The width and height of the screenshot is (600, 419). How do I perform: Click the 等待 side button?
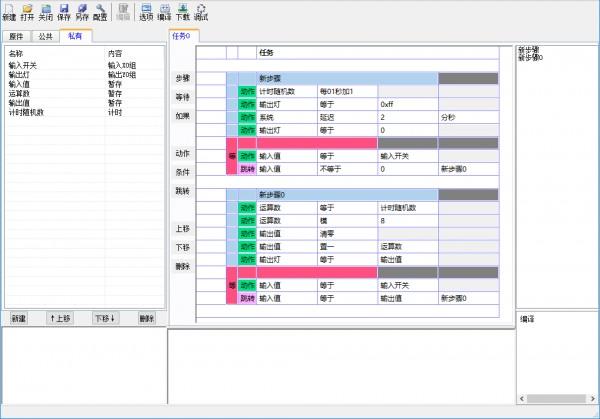click(183, 97)
